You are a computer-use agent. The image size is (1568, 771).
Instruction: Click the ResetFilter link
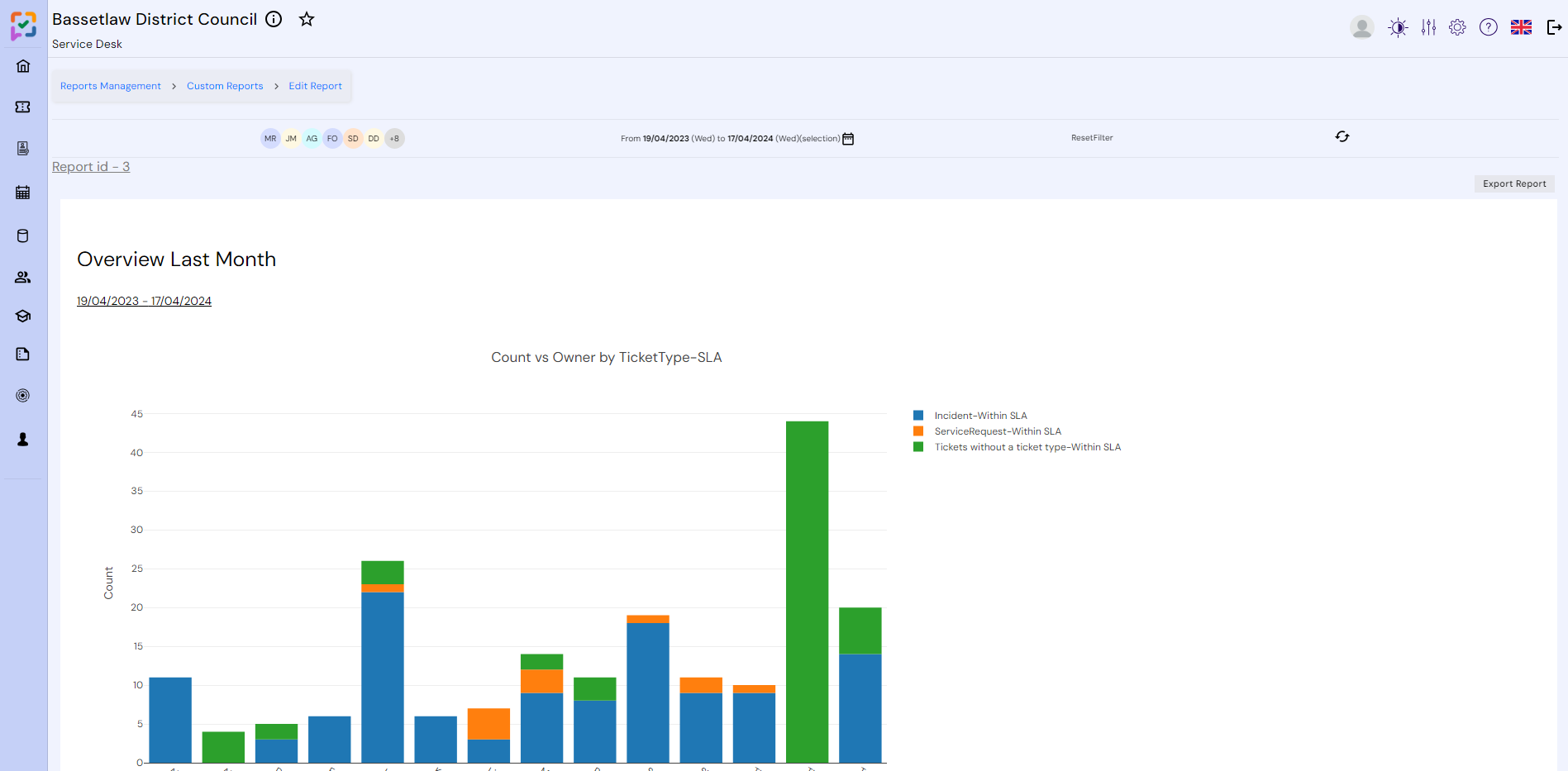point(1092,138)
